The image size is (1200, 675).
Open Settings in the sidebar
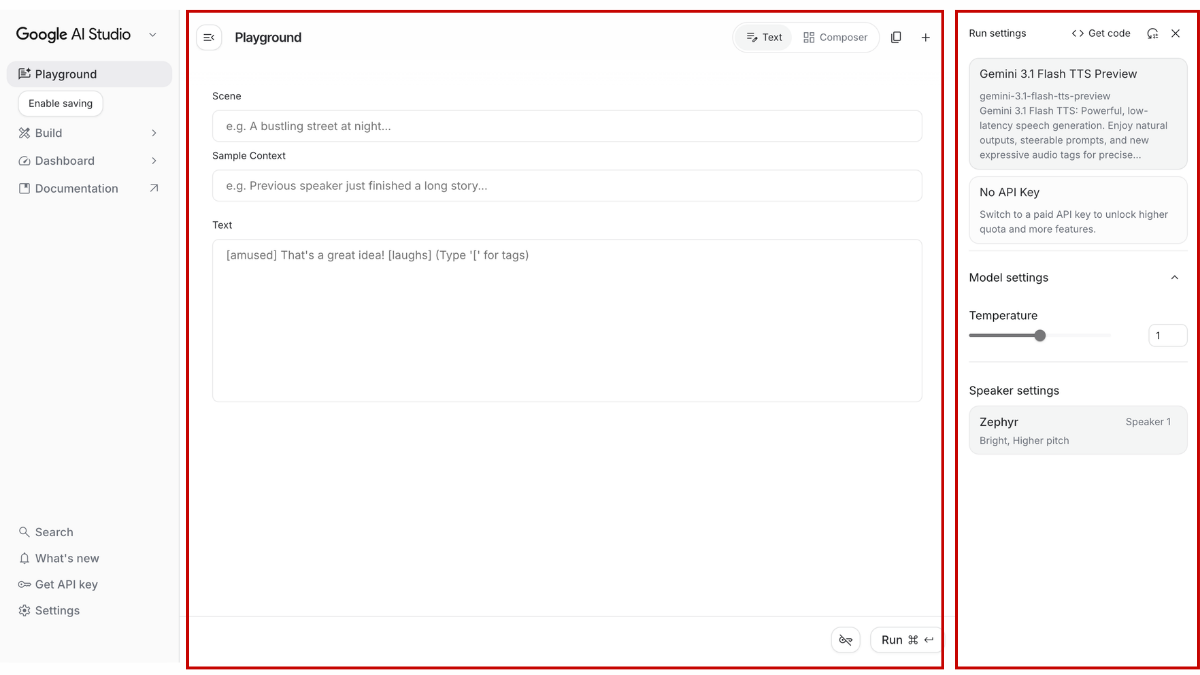point(57,610)
